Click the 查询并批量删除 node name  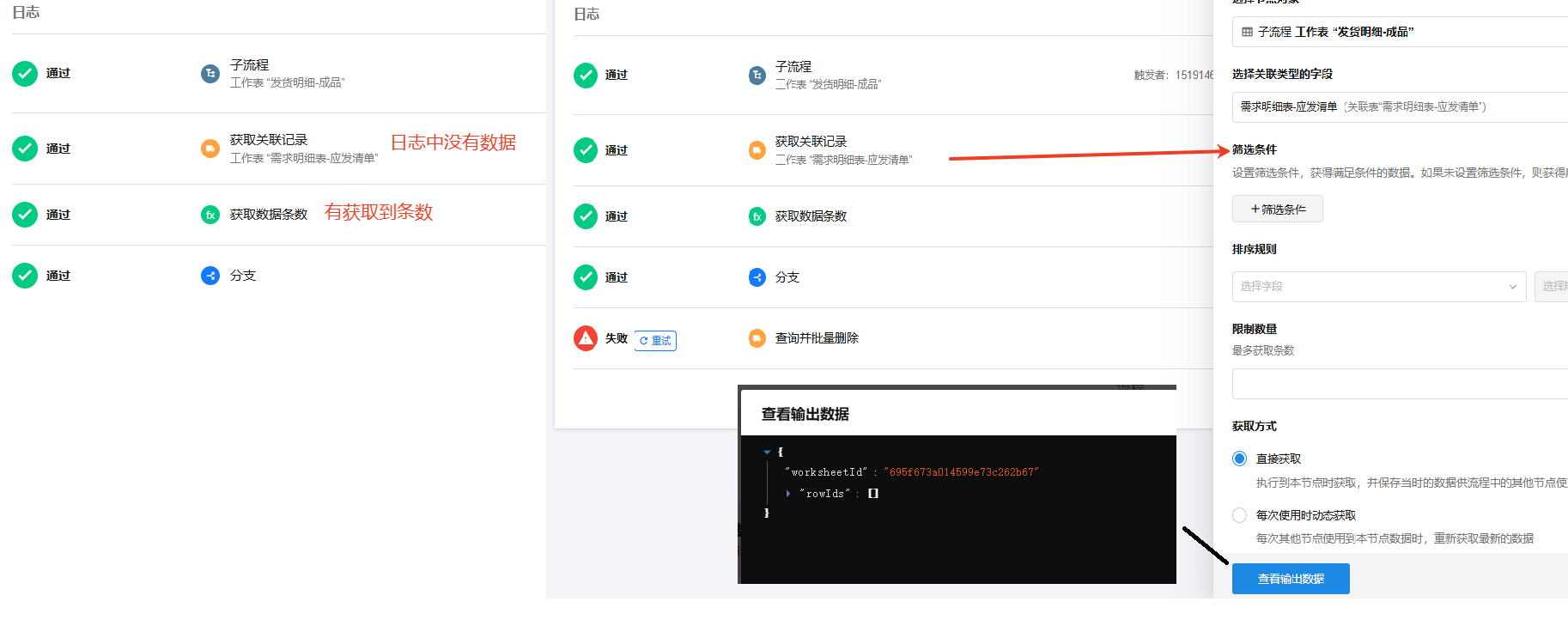817,338
